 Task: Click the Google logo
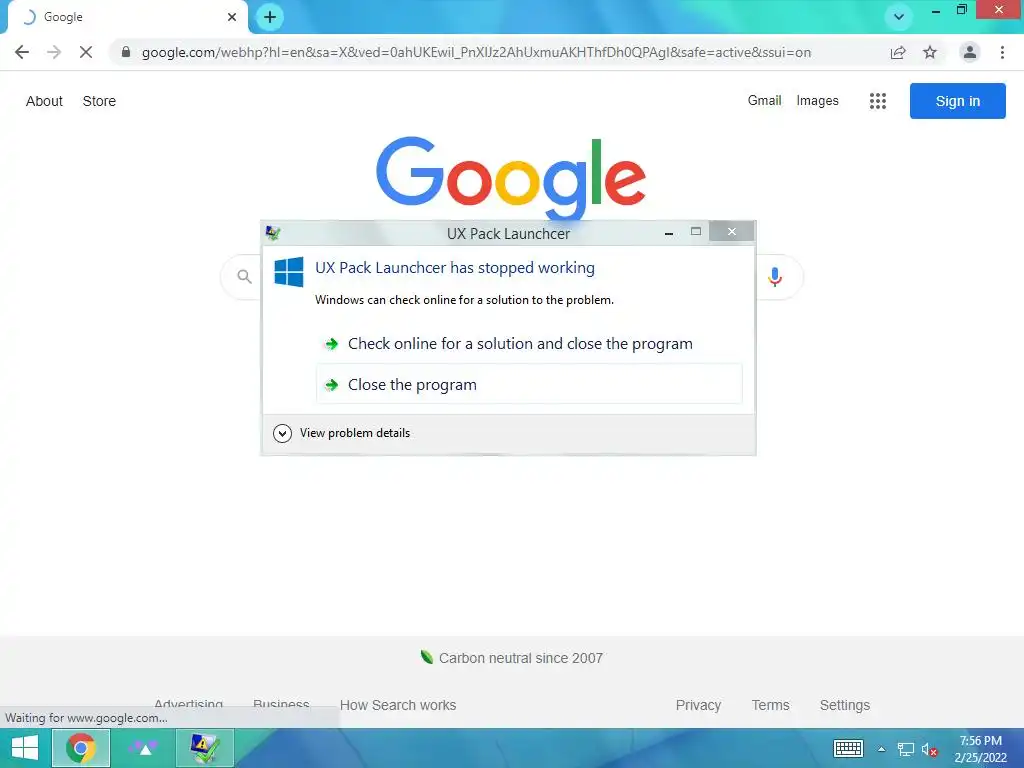click(511, 178)
